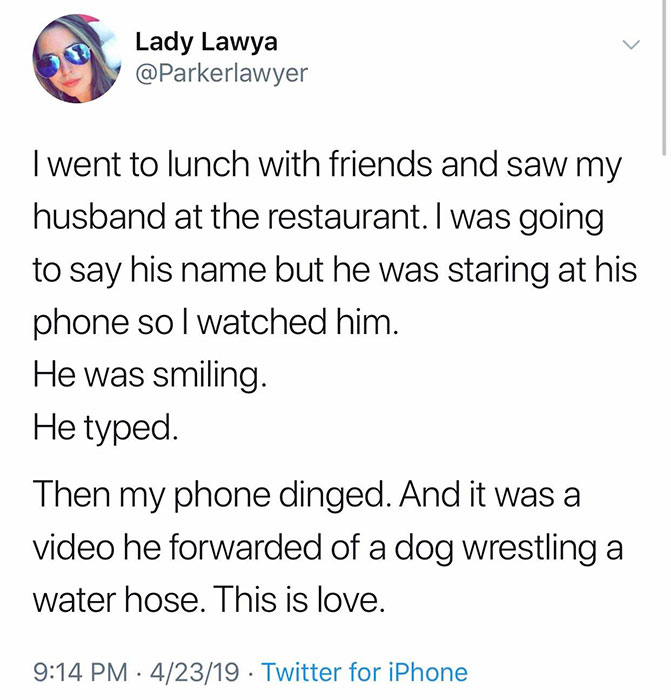
Task: Open the Lady Lawya display name
Action: pos(206,42)
